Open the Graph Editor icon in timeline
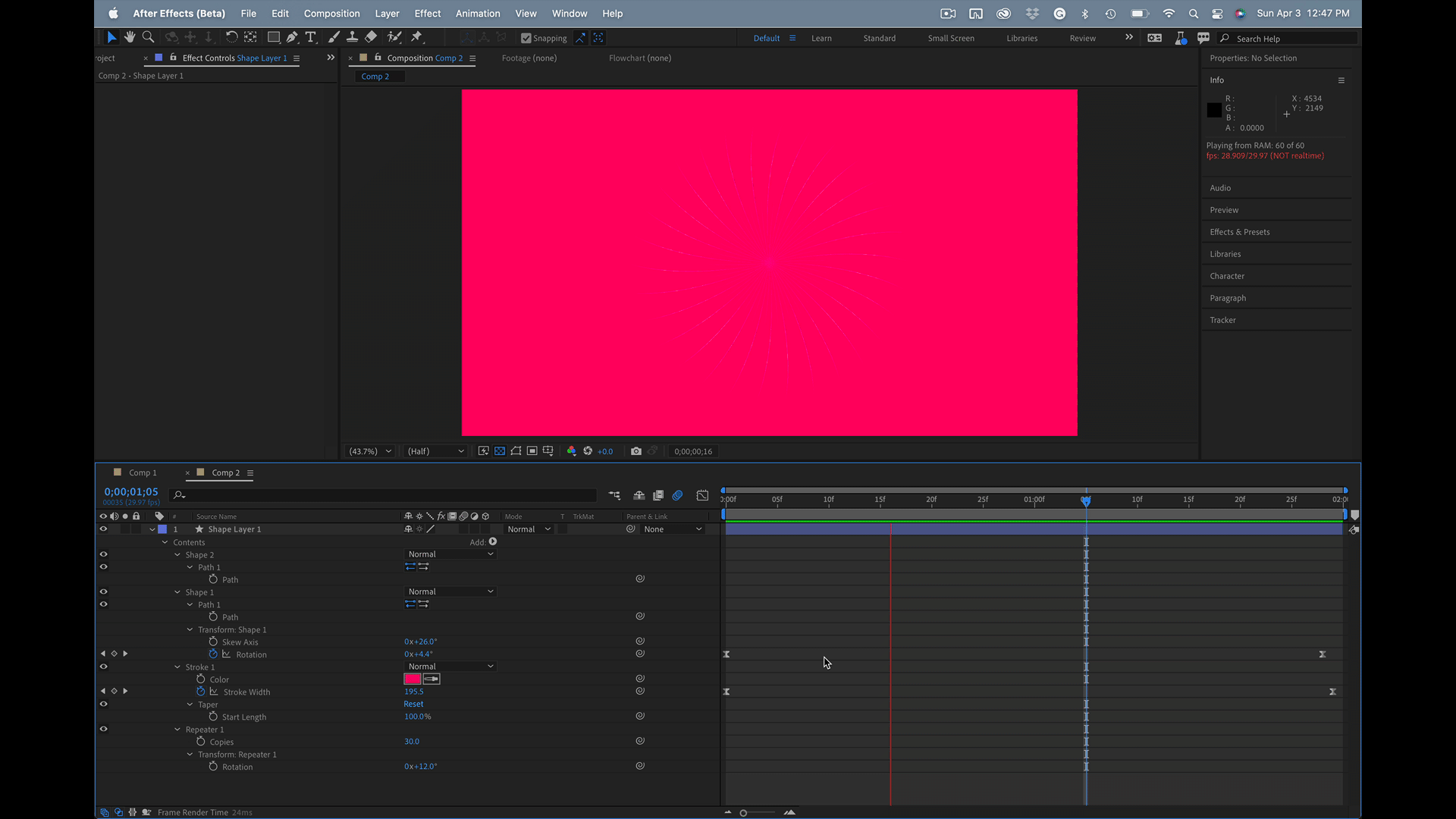1456x819 pixels. pyautogui.click(x=702, y=495)
